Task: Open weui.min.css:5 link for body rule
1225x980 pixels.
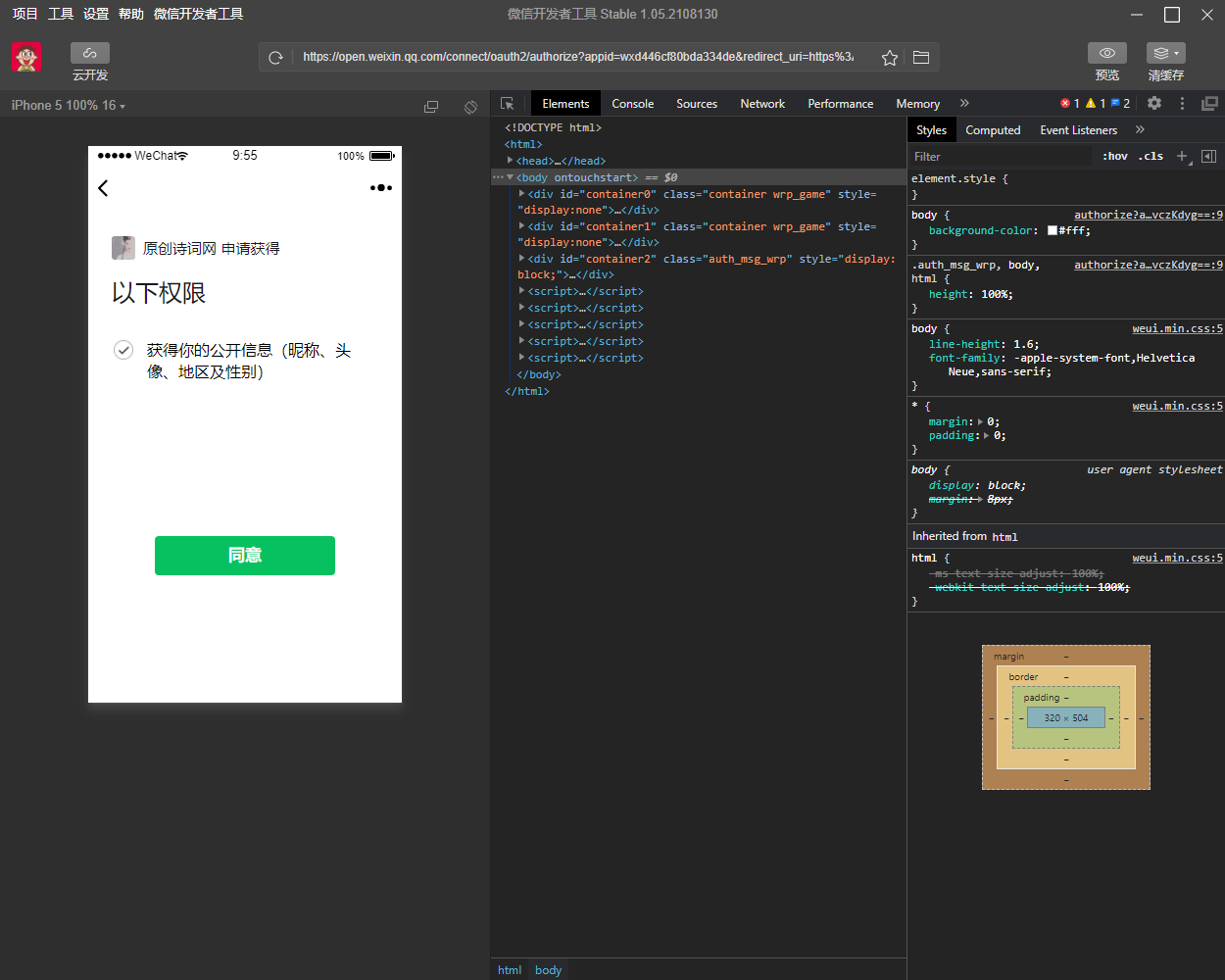Action: [x=1177, y=328]
